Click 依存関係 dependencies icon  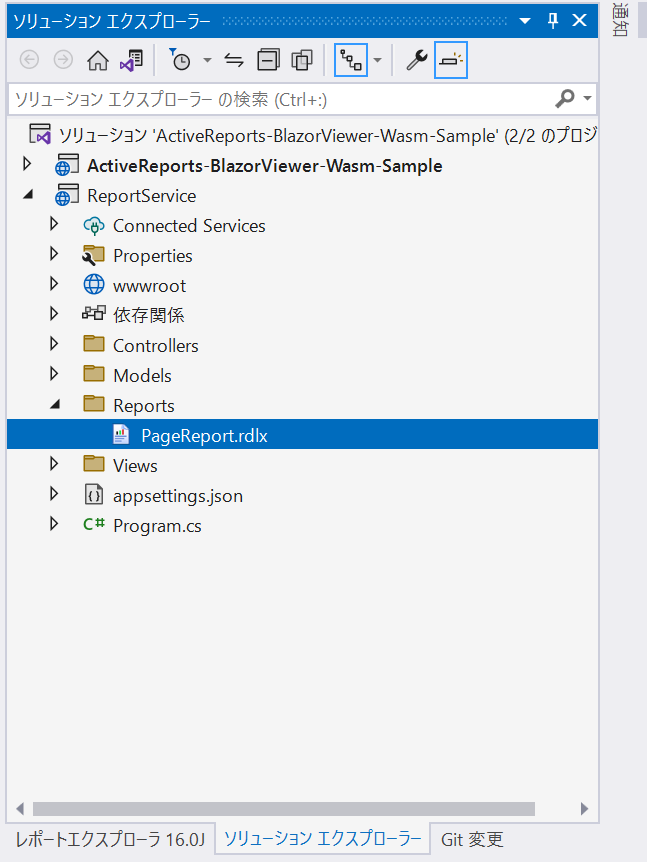click(94, 313)
